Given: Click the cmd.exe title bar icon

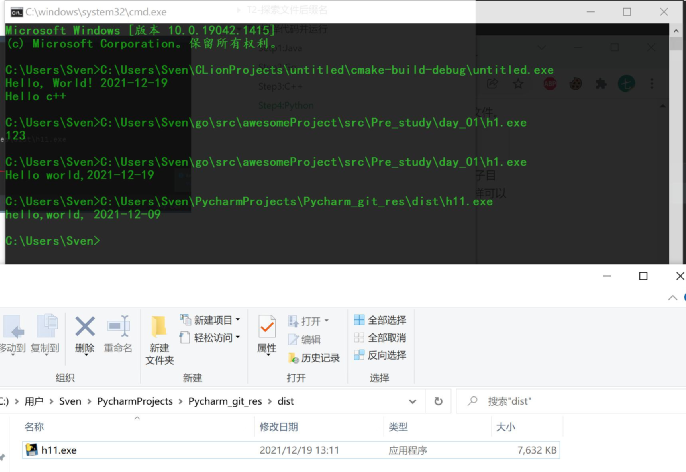Looking at the screenshot, I should [17, 12].
